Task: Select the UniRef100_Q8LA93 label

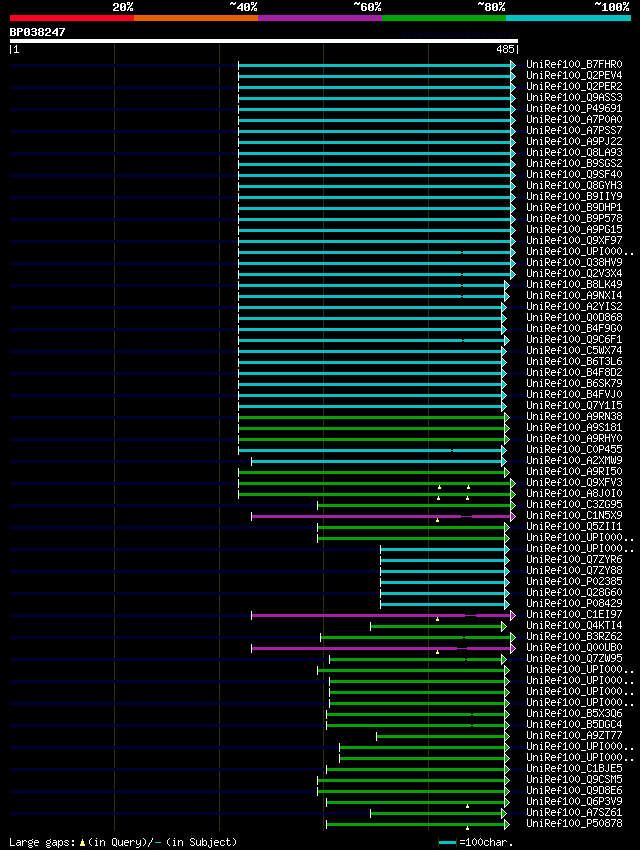Action: click(574, 152)
